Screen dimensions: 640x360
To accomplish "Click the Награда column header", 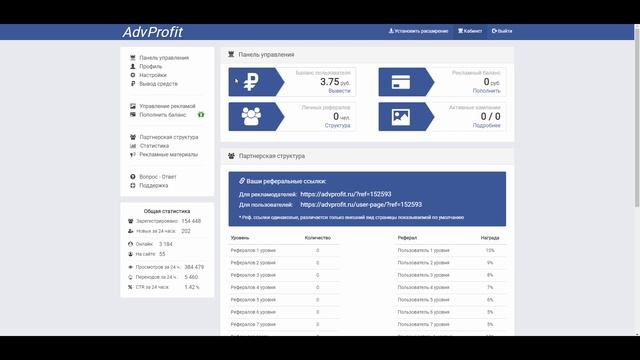I will [490, 238].
